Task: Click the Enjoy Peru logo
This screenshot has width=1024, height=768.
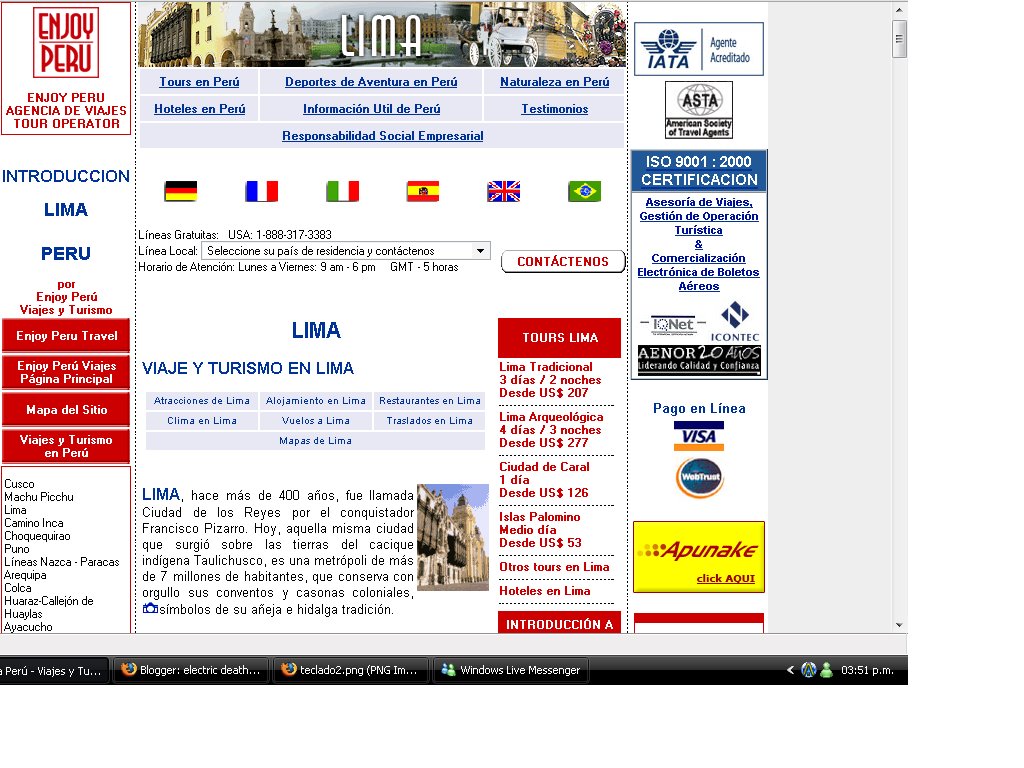Action: [x=66, y=42]
